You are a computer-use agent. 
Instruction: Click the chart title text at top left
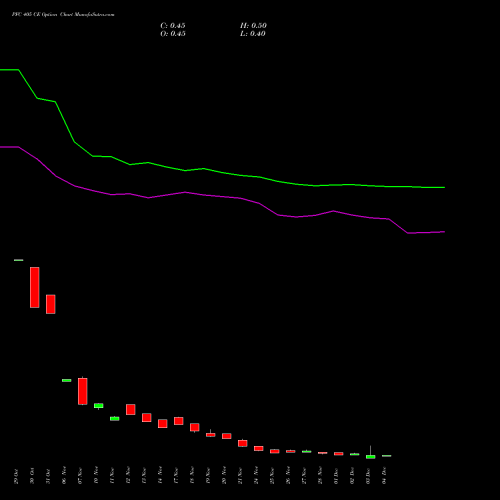(x=63, y=15)
